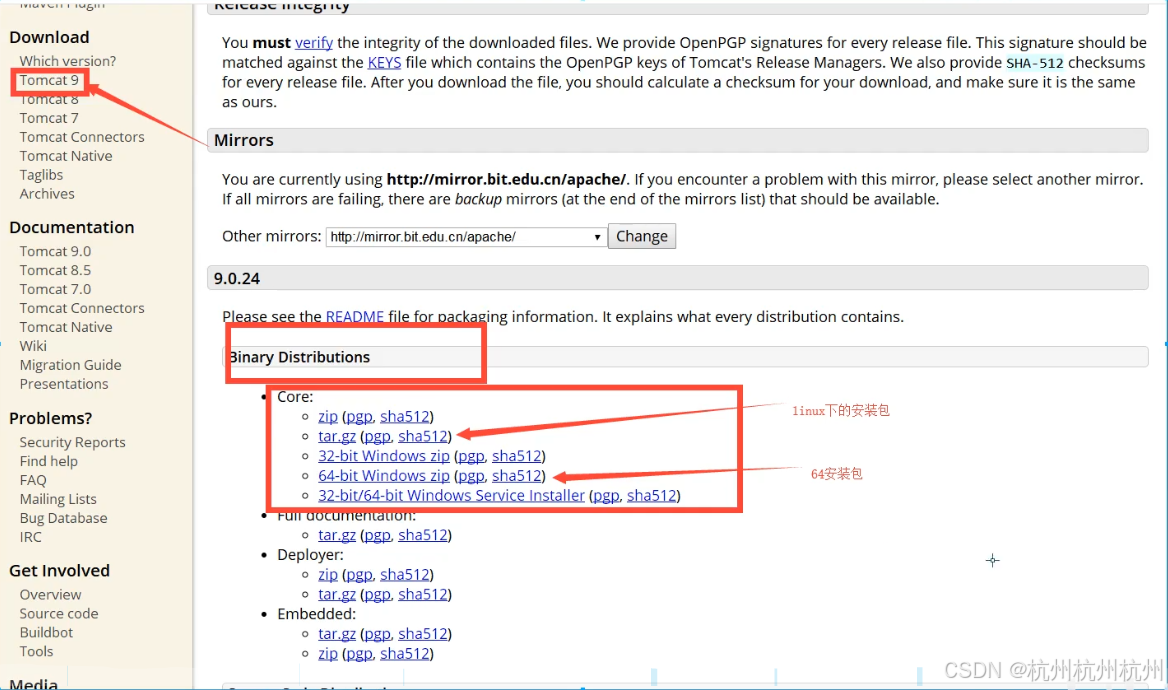Screen dimensions: 1168x690
Task: Open the Other mirrors dropdown
Action: pyautogui.click(x=466, y=237)
